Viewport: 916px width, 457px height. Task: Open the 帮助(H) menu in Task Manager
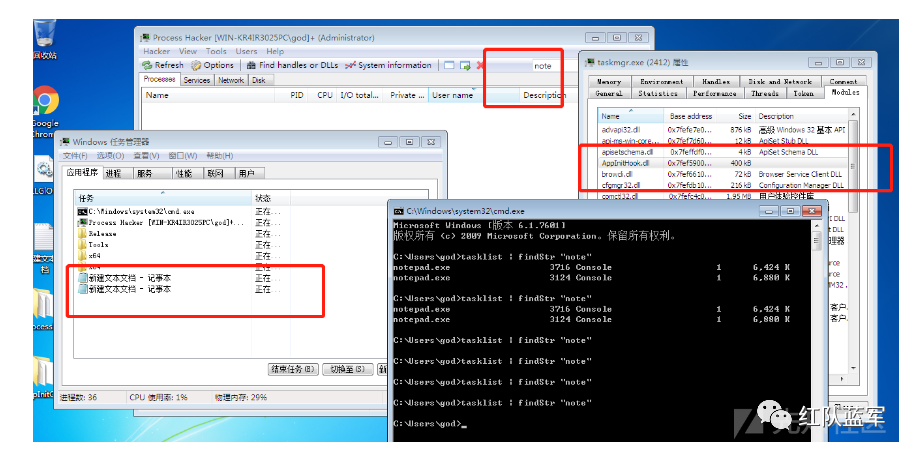click(x=220, y=156)
